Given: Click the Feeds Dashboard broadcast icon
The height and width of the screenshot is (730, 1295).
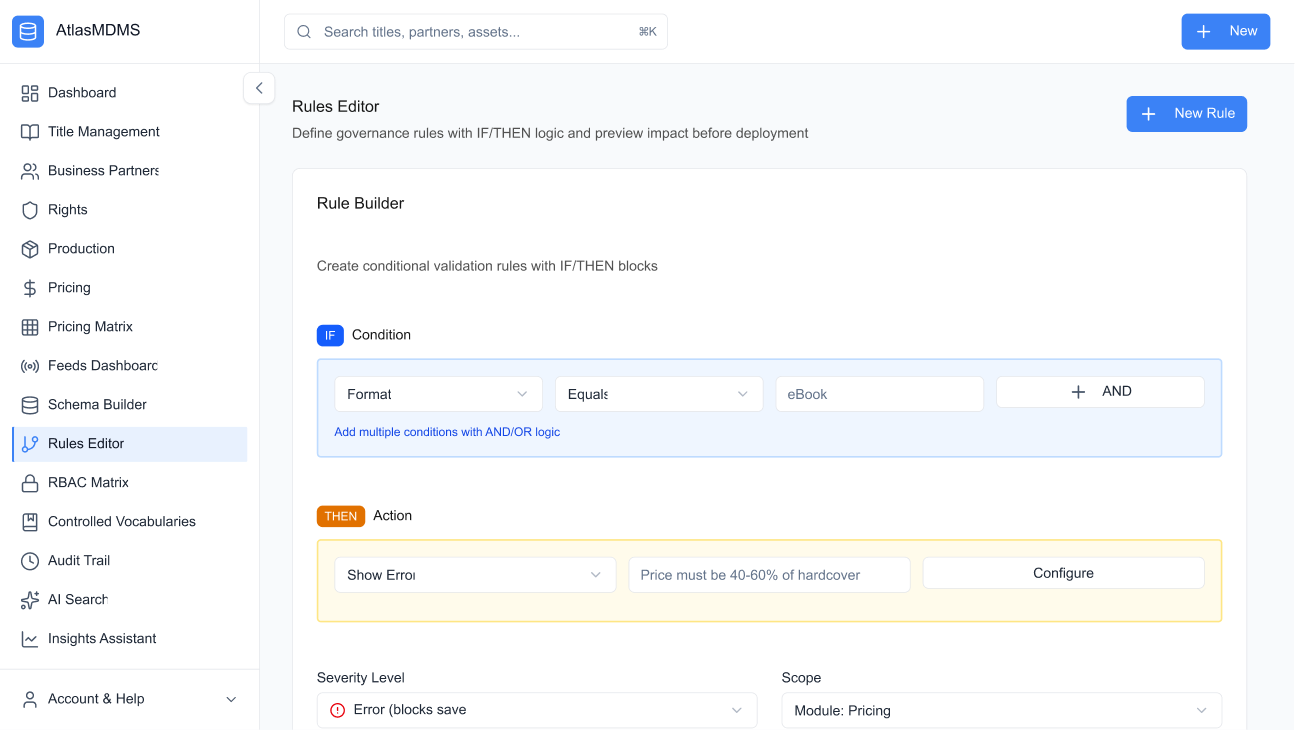Looking at the screenshot, I should click(30, 366).
